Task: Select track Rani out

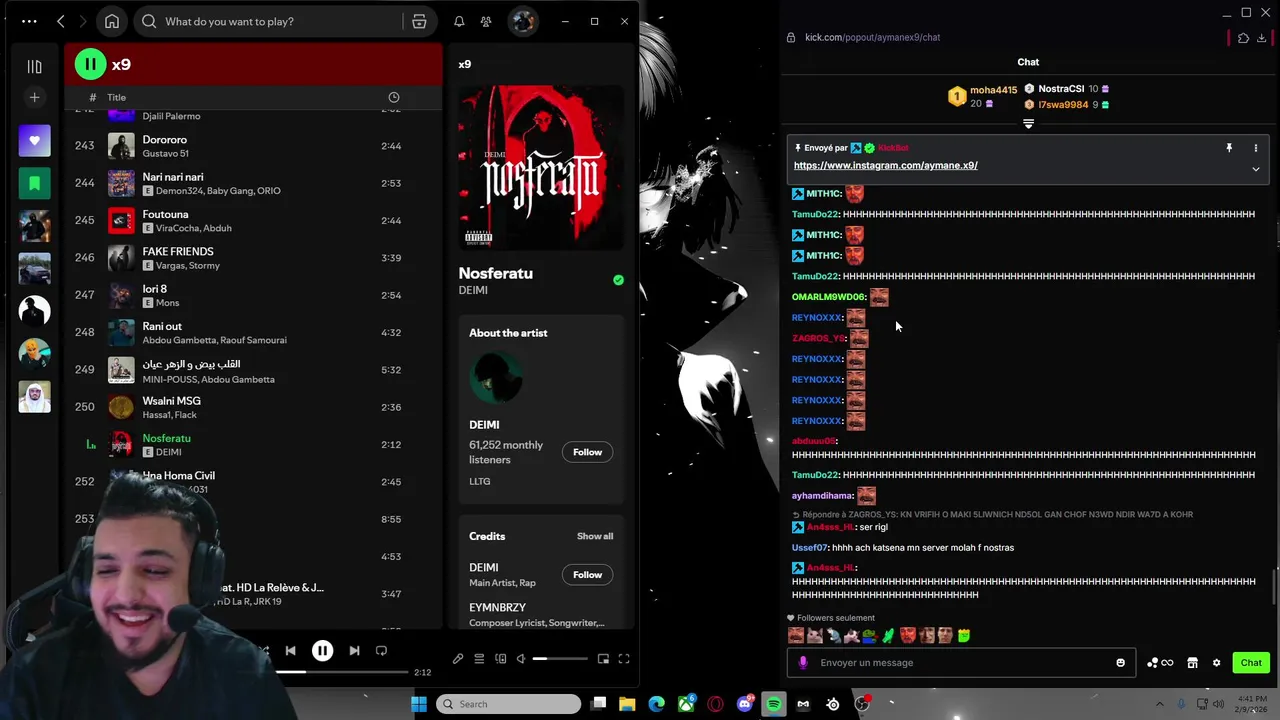Action: [x=253, y=332]
